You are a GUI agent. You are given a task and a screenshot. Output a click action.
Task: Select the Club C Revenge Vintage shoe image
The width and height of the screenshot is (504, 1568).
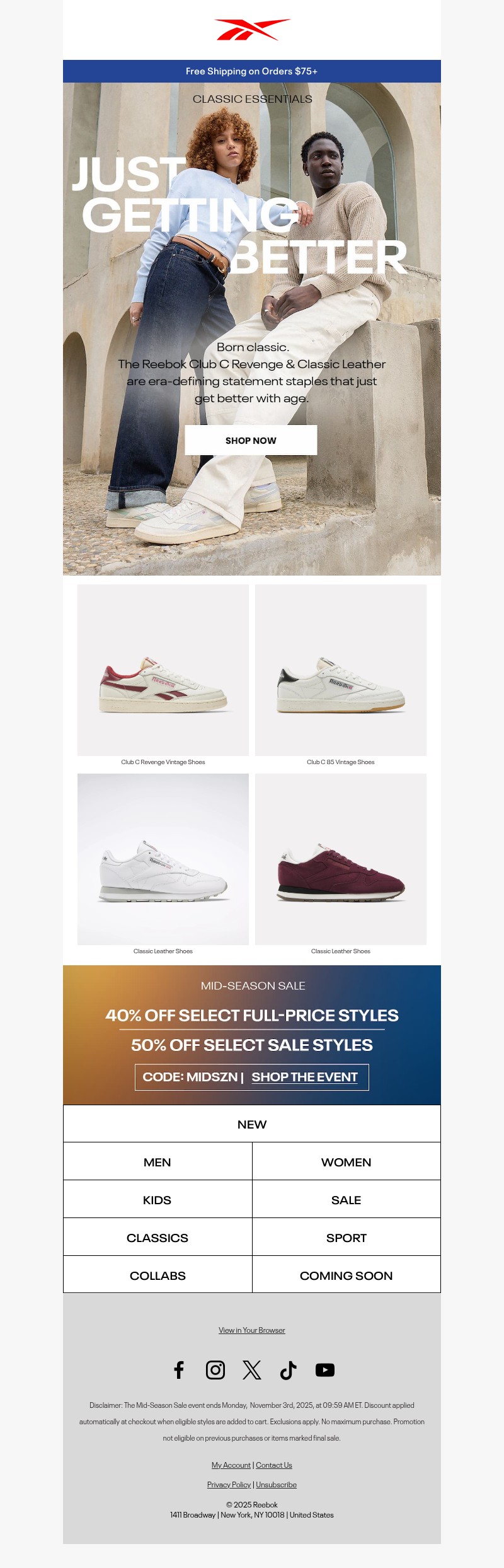pyautogui.click(x=163, y=670)
